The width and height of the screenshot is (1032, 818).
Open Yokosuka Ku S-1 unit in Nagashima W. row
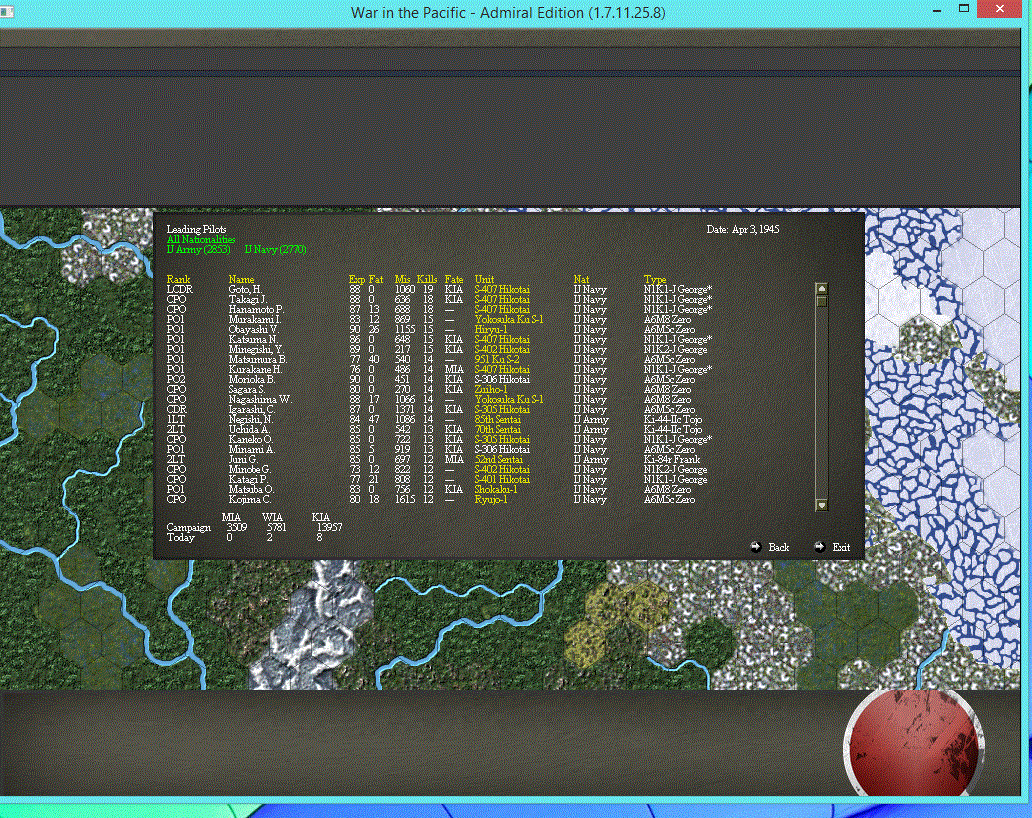pyautogui.click(x=509, y=399)
